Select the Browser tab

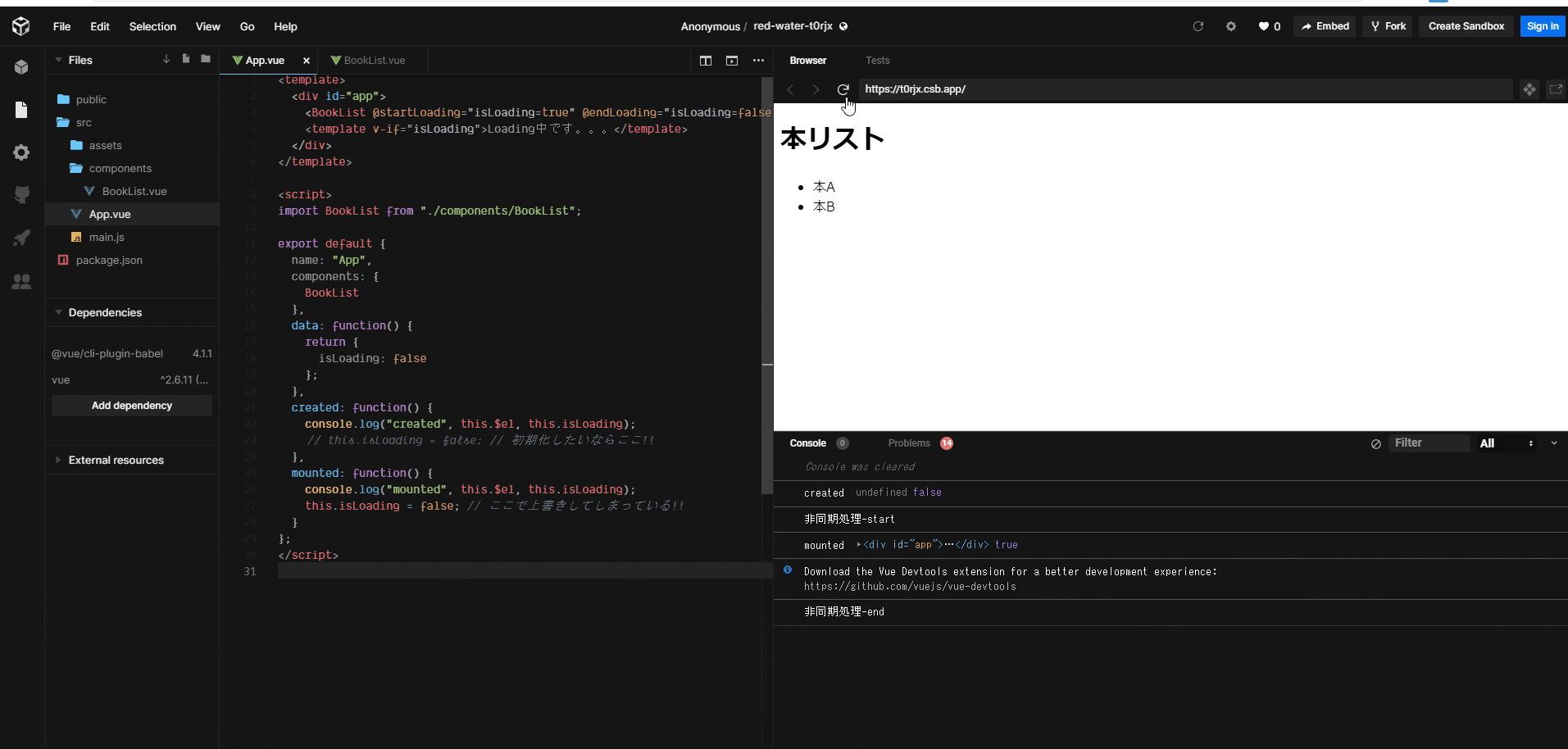(x=808, y=61)
